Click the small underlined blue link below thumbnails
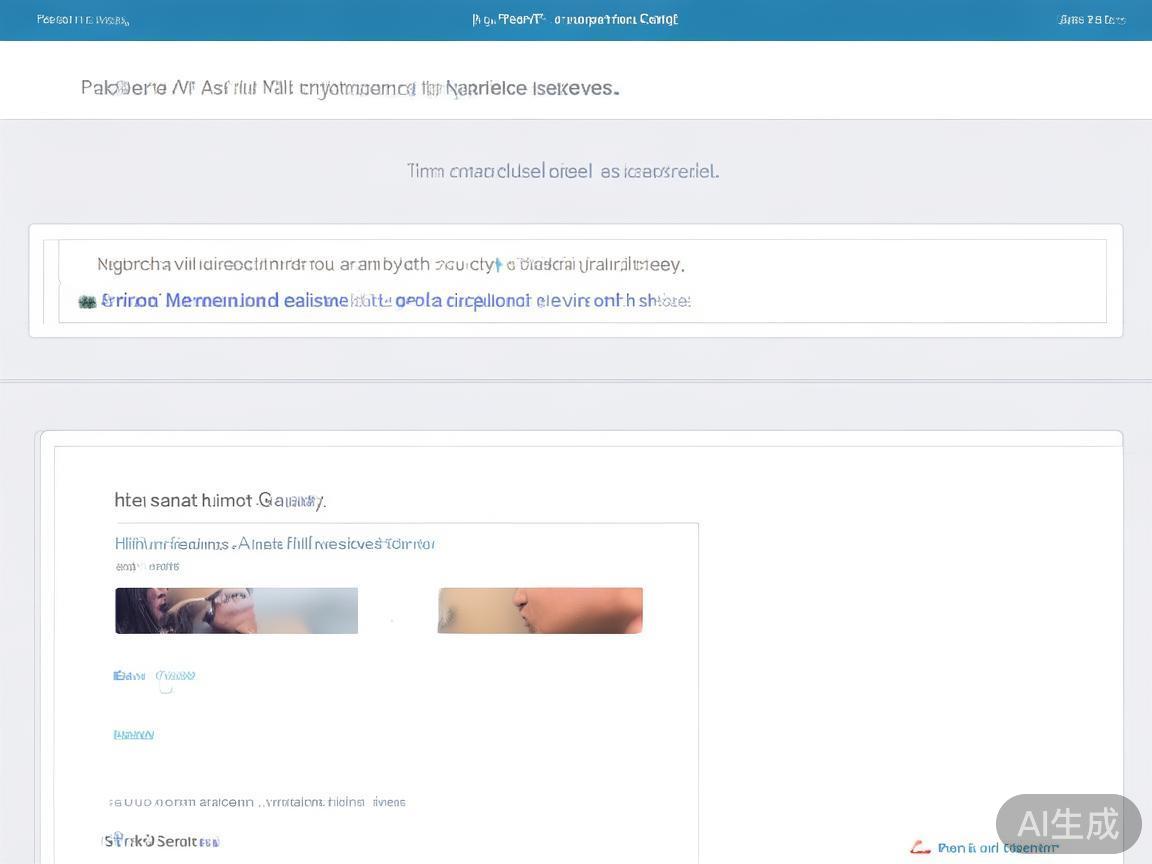The width and height of the screenshot is (1152, 864). click(x=134, y=735)
